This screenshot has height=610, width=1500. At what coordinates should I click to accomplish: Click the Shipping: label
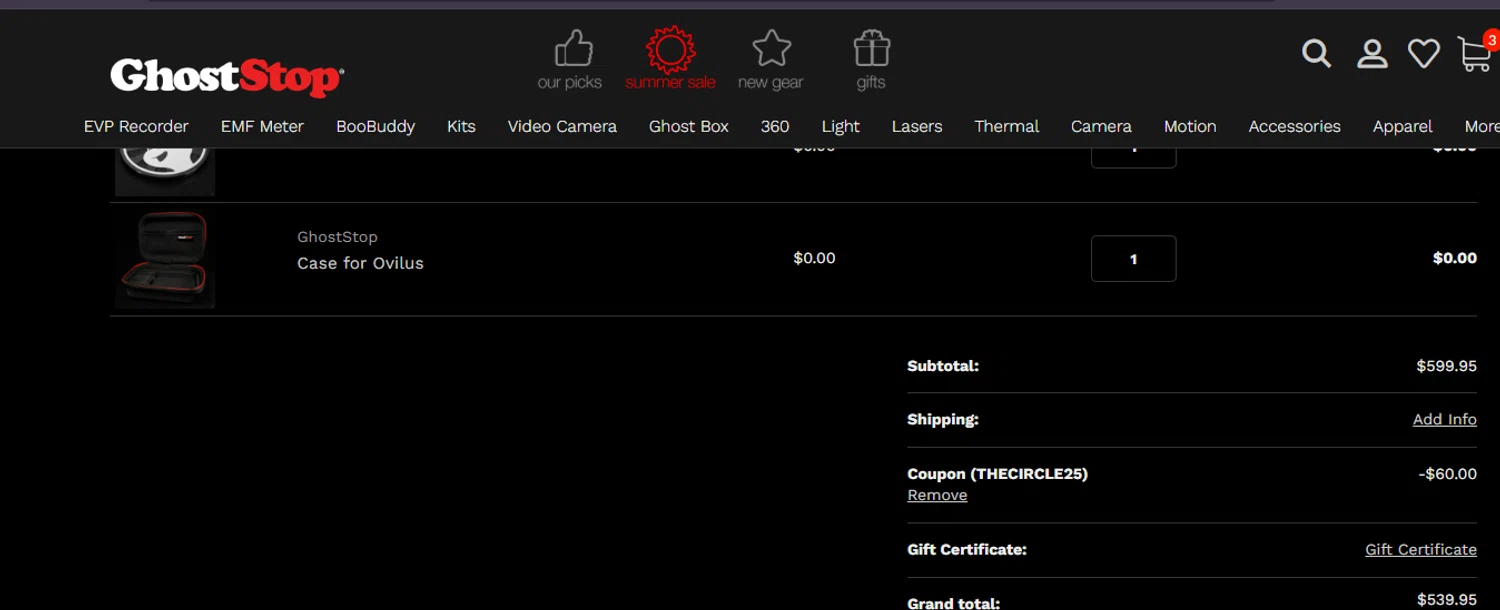pos(943,419)
